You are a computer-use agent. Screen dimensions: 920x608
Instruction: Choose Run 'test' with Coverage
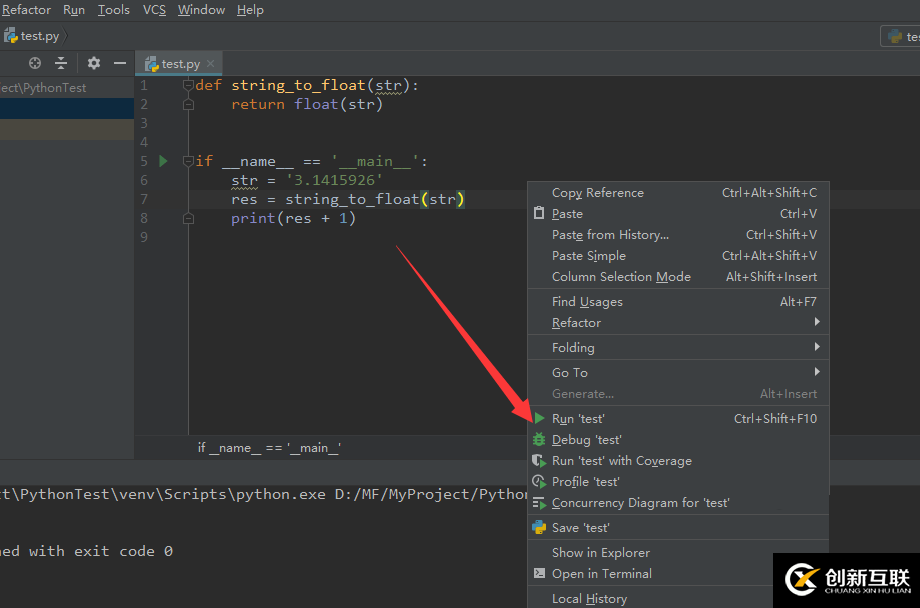point(678,461)
